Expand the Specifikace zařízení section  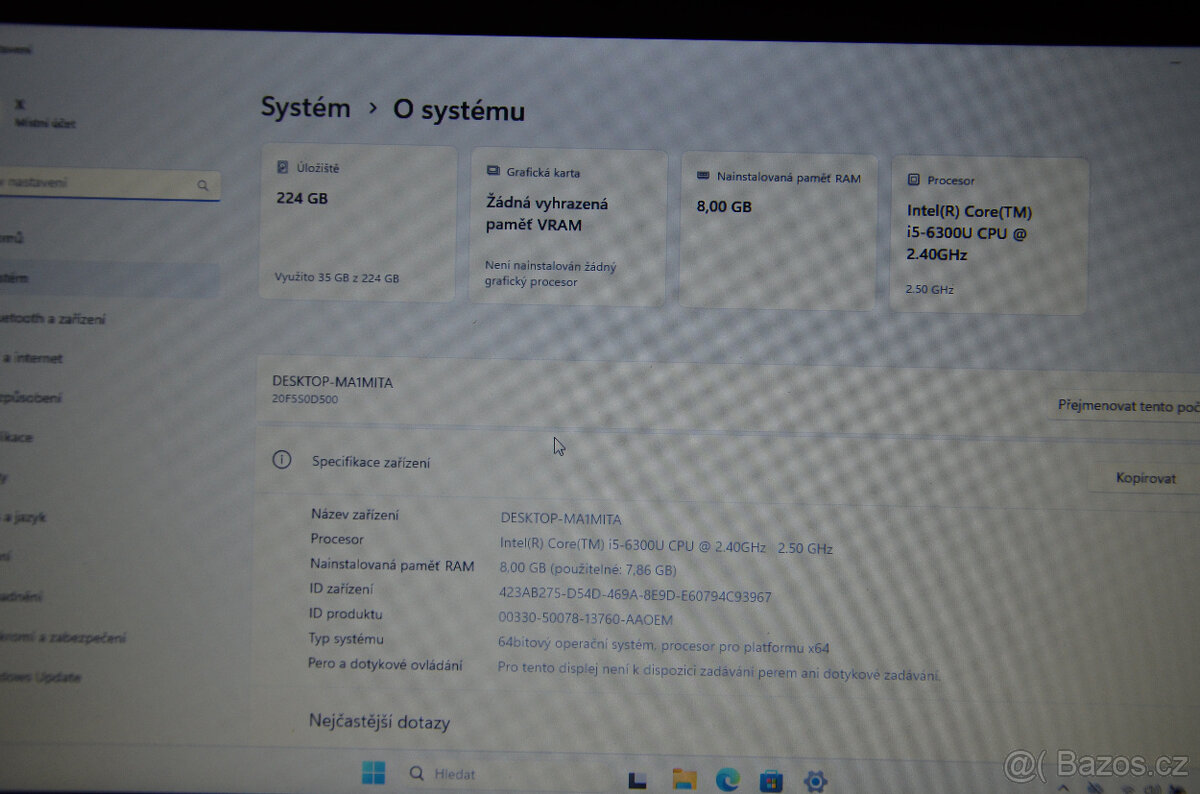(370, 461)
